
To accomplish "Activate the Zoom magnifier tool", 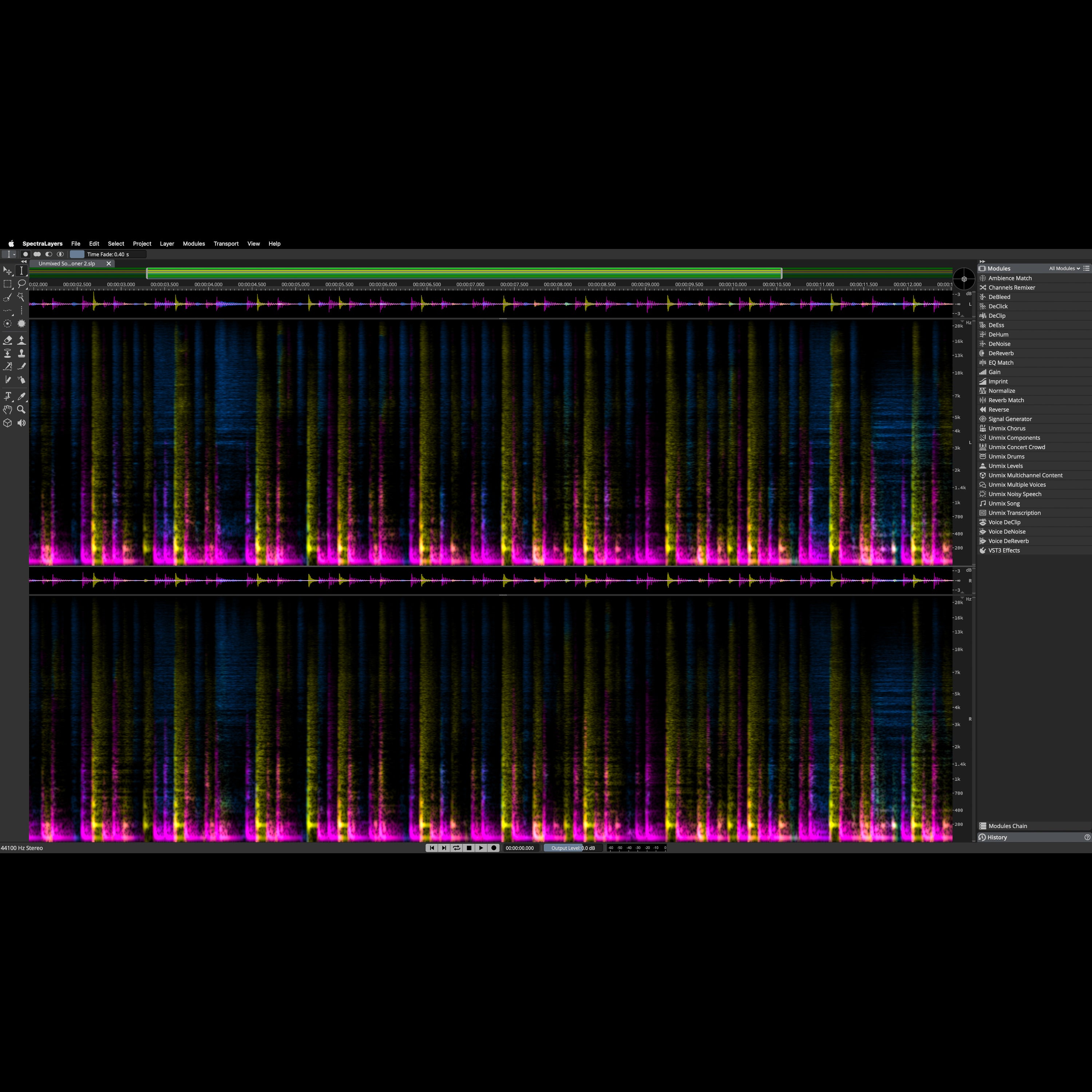I will pyautogui.click(x=21, y=410).
